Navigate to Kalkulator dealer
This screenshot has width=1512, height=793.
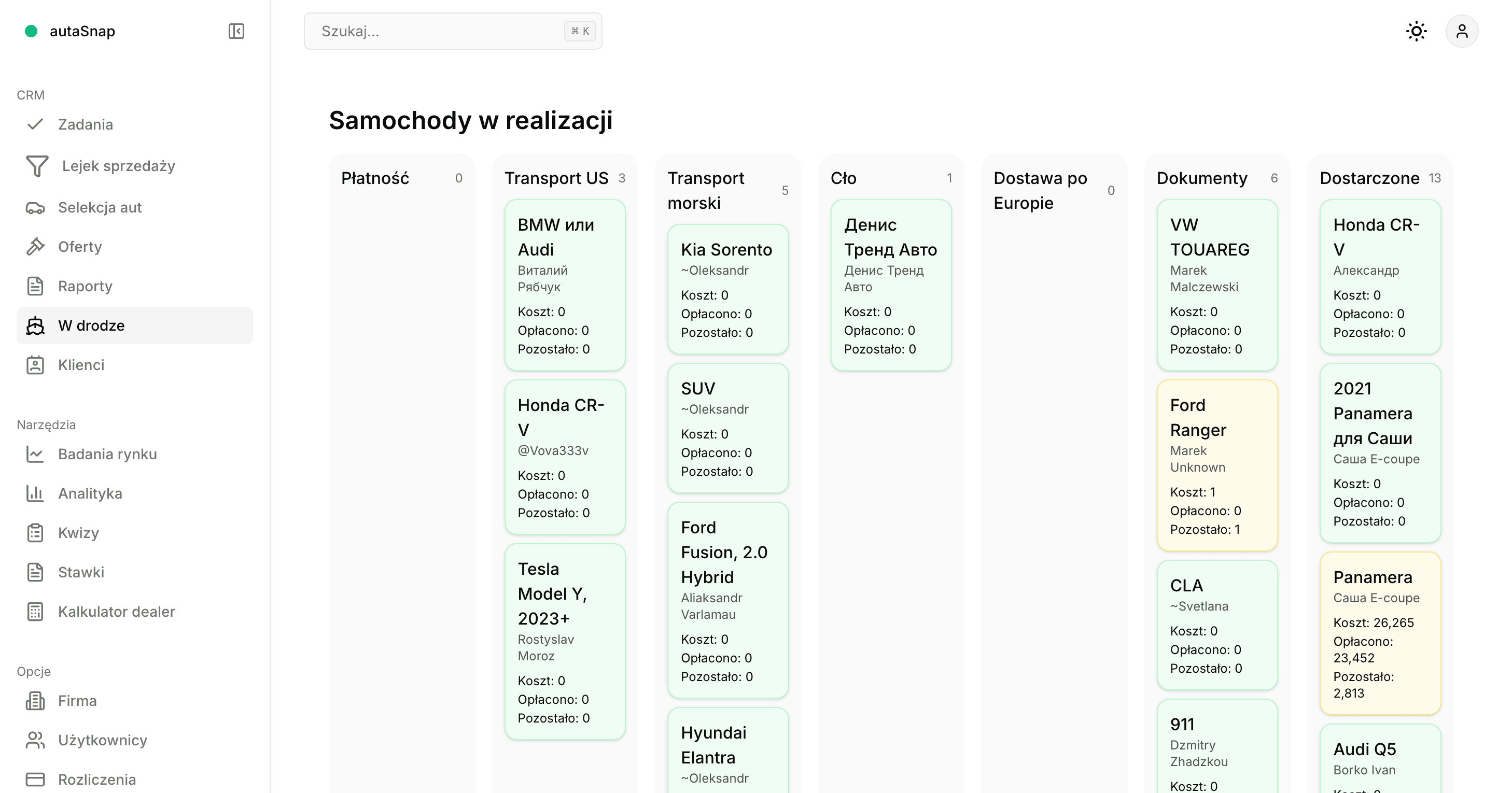[x=134, y=612]
